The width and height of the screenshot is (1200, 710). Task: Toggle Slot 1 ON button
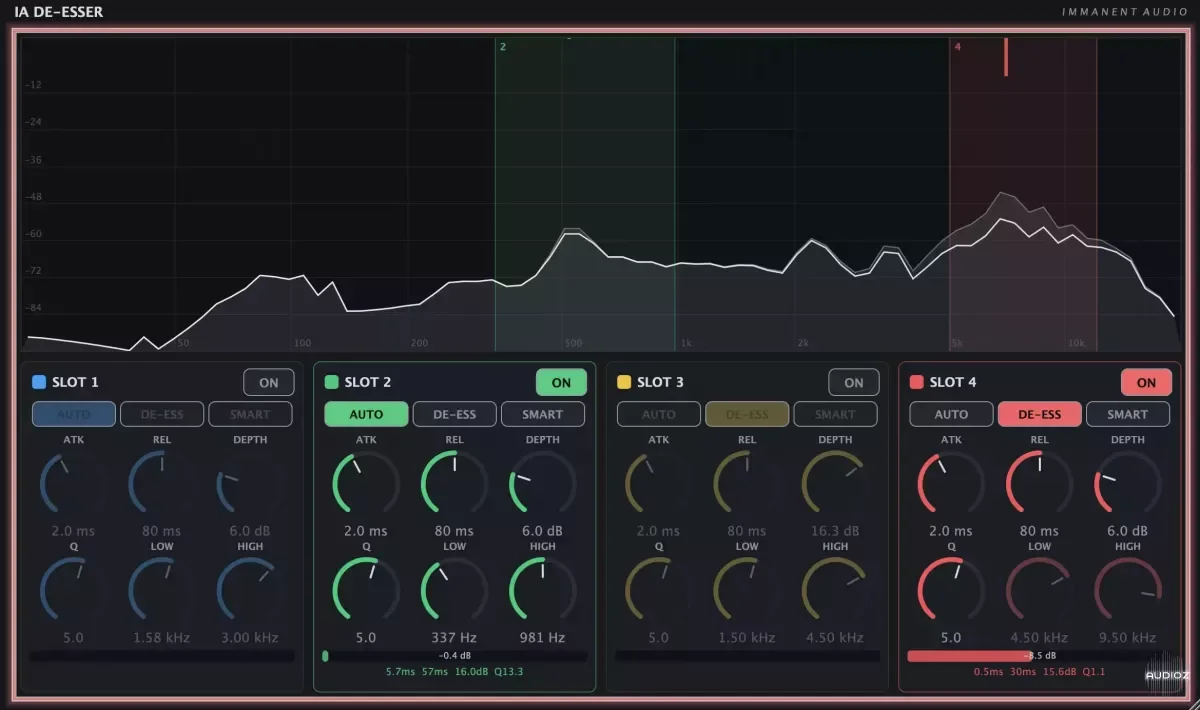tap(269, 382)
